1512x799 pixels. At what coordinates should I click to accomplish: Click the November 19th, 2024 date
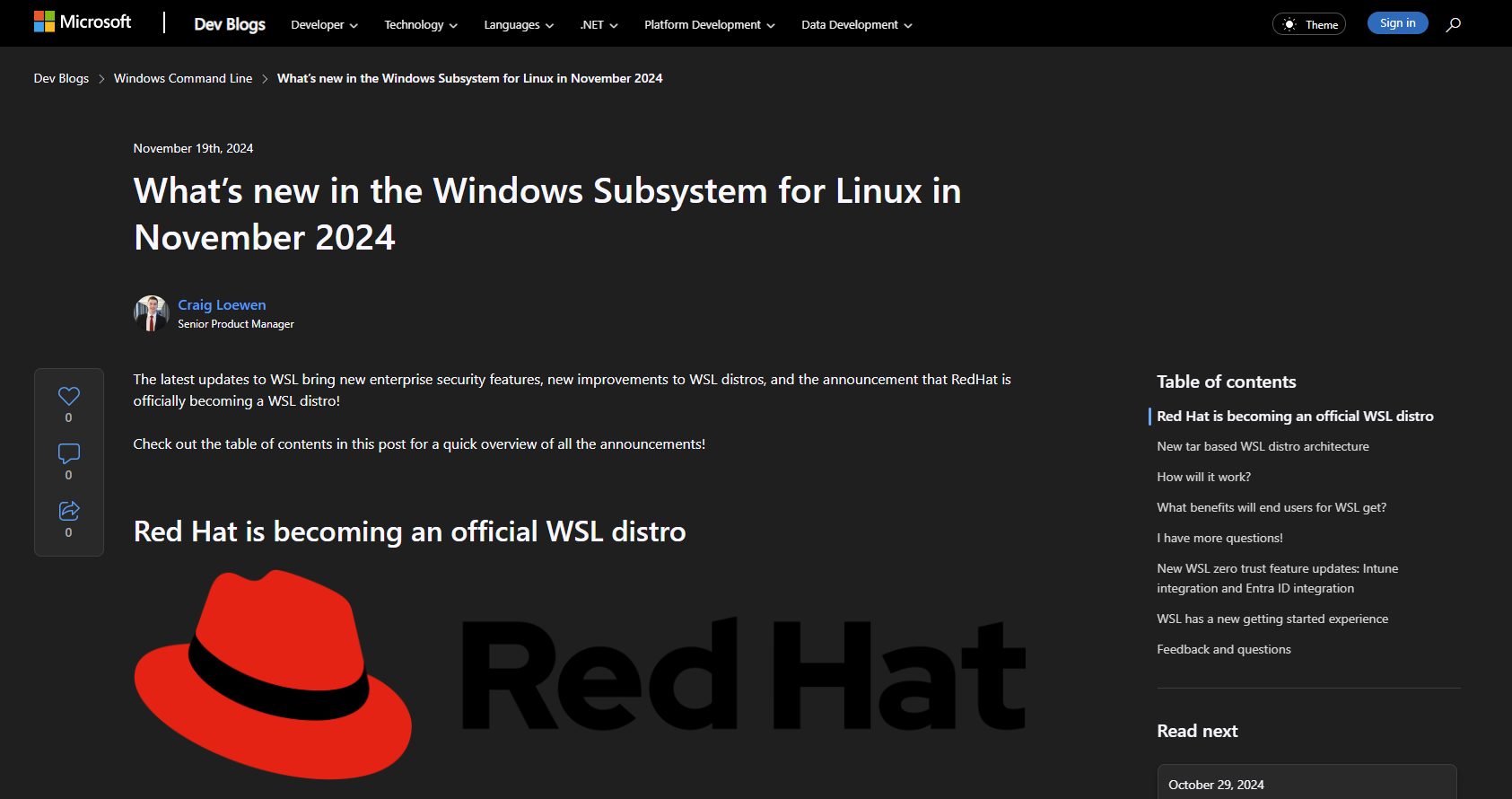[x=193, y=149]
